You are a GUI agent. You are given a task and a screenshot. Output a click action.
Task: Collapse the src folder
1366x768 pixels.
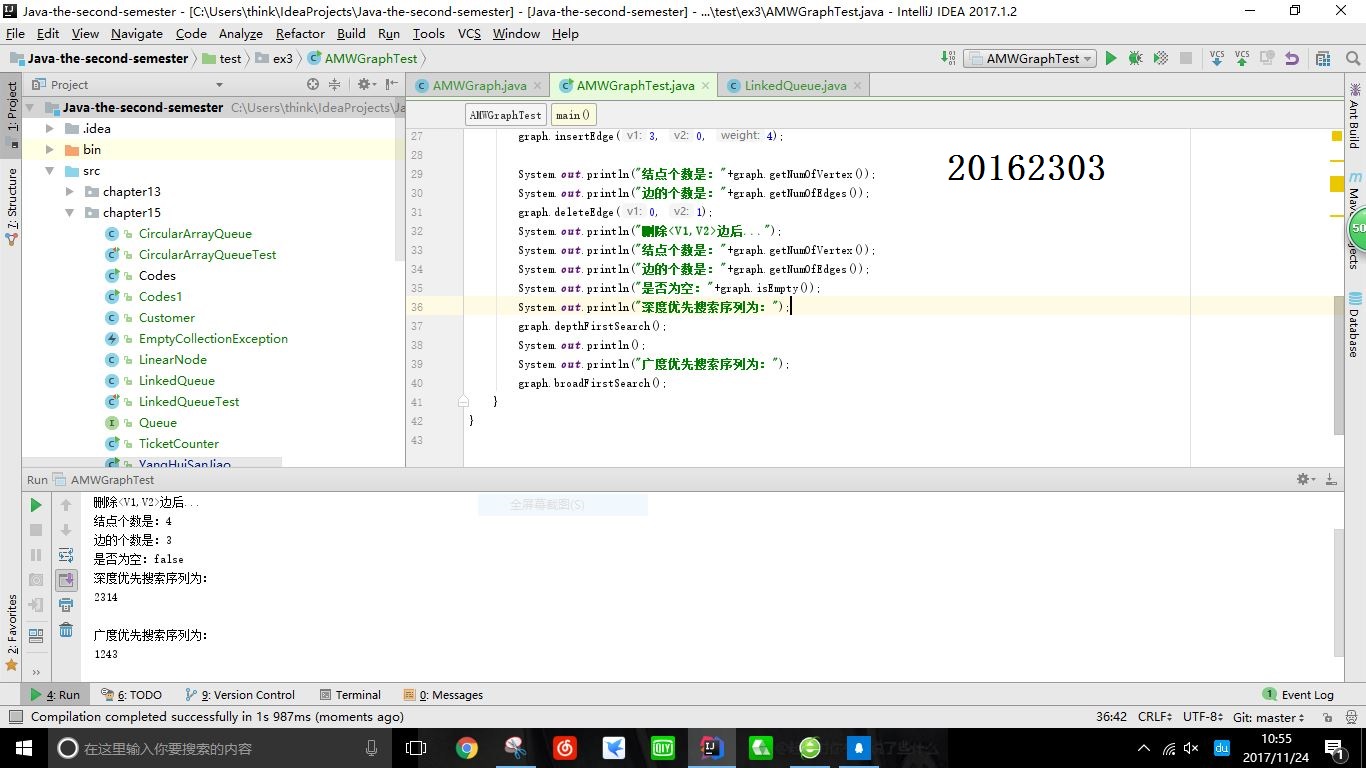pos(50,171)
